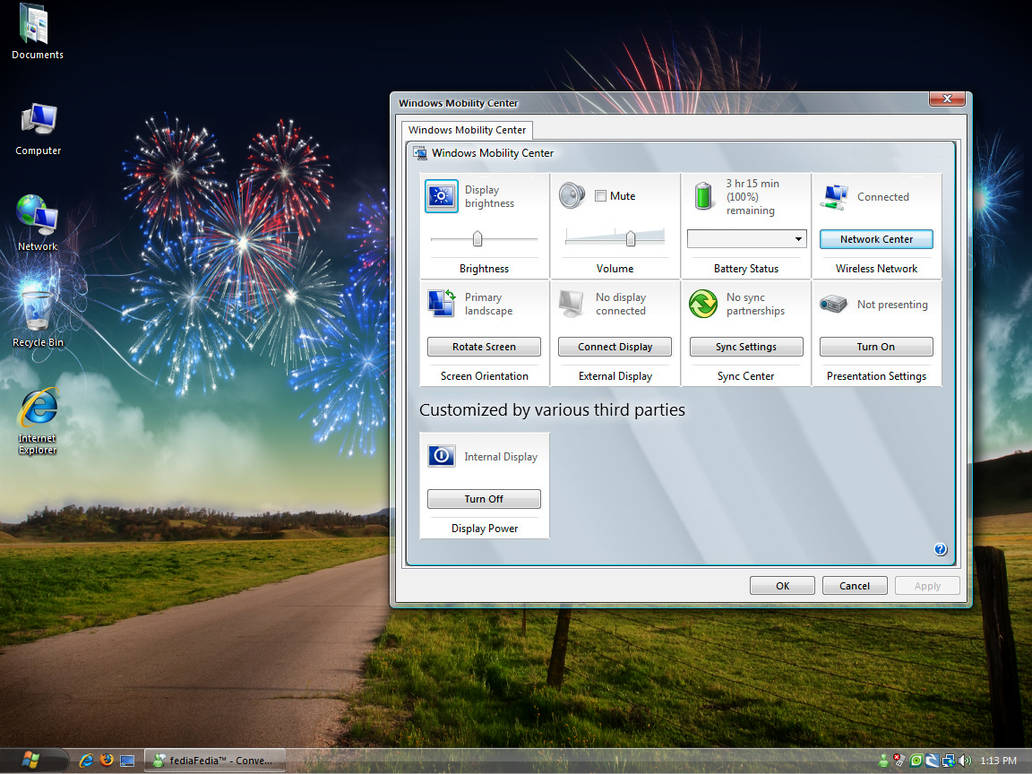1032x774 pixels.
Task: Click the taskbar clock showing 1:13 PM
Action: [x=998, y=761]
